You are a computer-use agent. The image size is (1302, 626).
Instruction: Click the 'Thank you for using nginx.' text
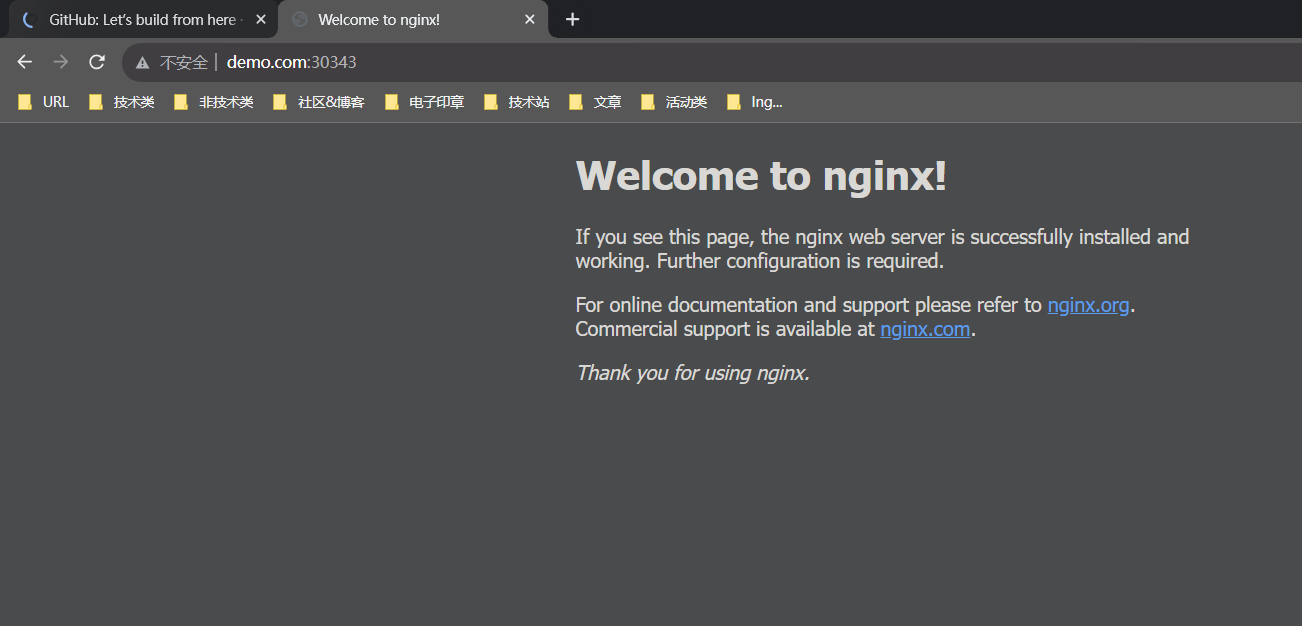692,373
